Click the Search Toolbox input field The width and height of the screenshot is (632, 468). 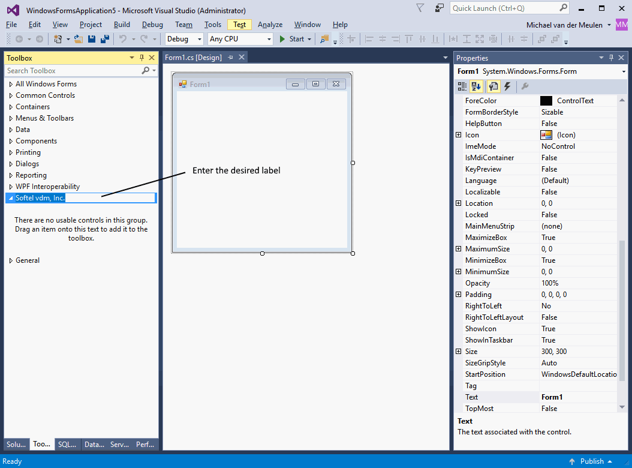coord(73,71)
